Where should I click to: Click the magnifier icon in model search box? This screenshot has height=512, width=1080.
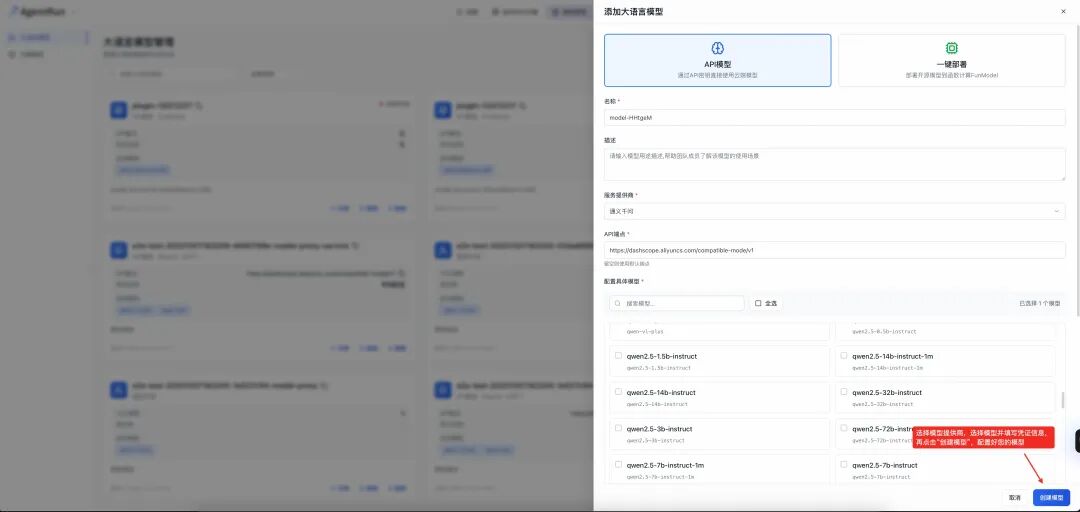click(x=617, y=303)
